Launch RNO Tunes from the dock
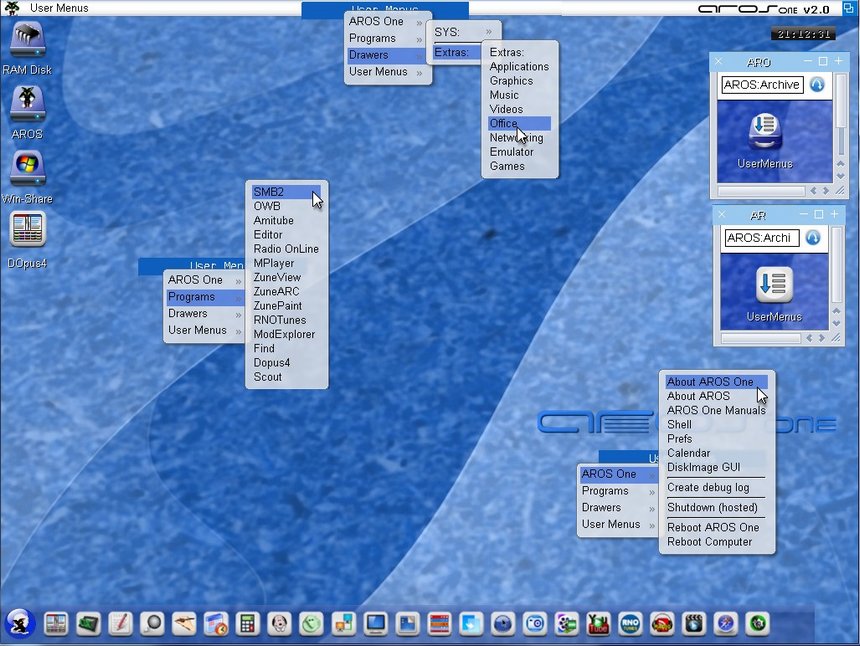Viewport: 860px width, 646px height. 630,623
